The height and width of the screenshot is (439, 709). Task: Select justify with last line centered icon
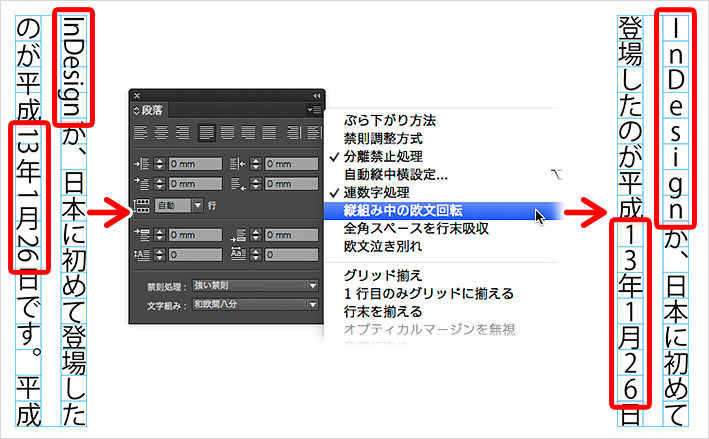click(227, 133)
